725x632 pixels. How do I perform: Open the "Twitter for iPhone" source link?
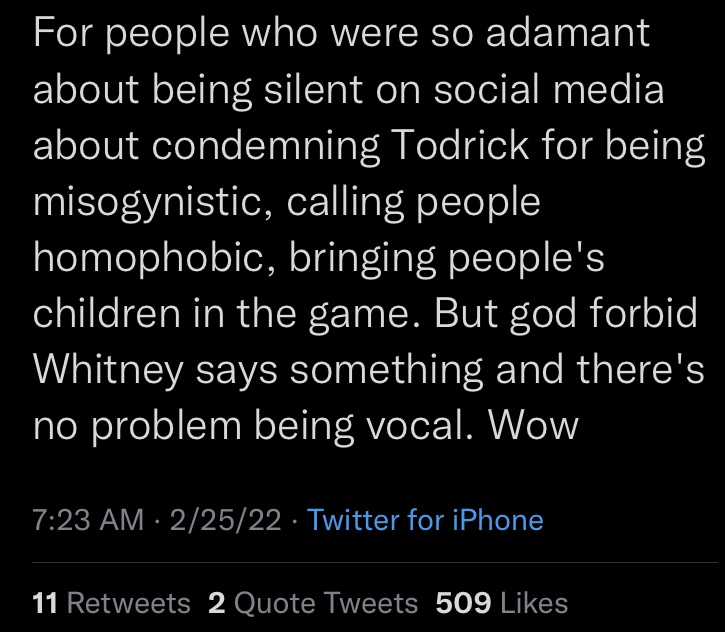pos(425,520)
